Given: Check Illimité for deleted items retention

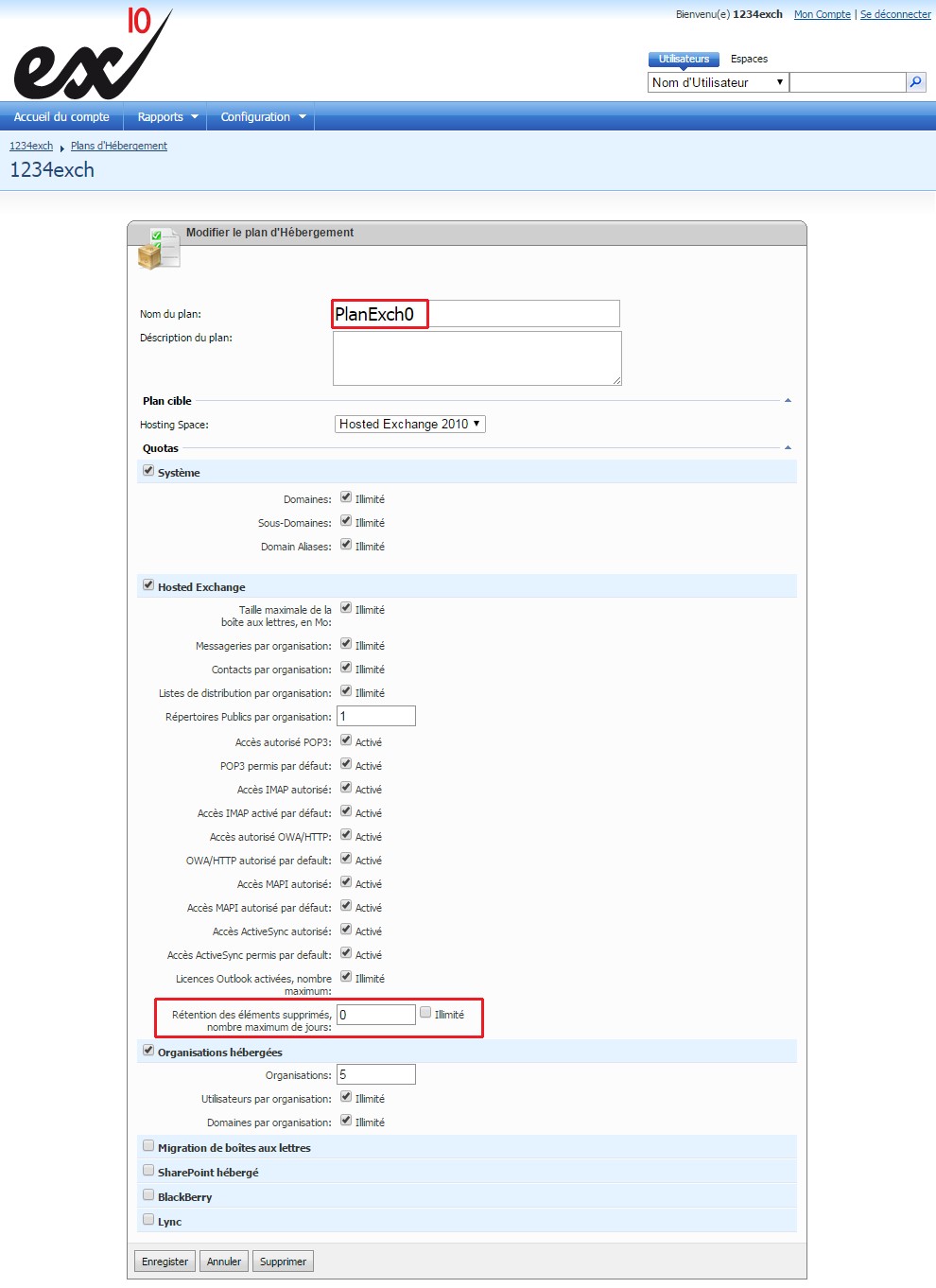Looking at the screenshot, I should tap(425, 1013).
